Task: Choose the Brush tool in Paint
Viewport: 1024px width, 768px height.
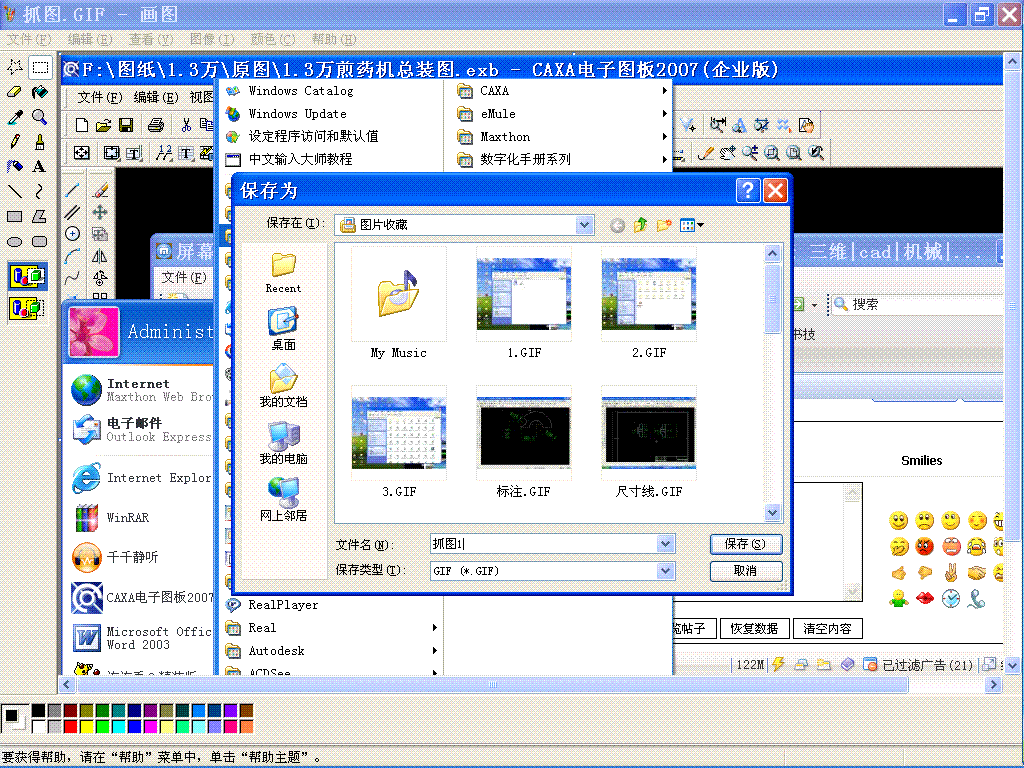Action: (40, 142)
